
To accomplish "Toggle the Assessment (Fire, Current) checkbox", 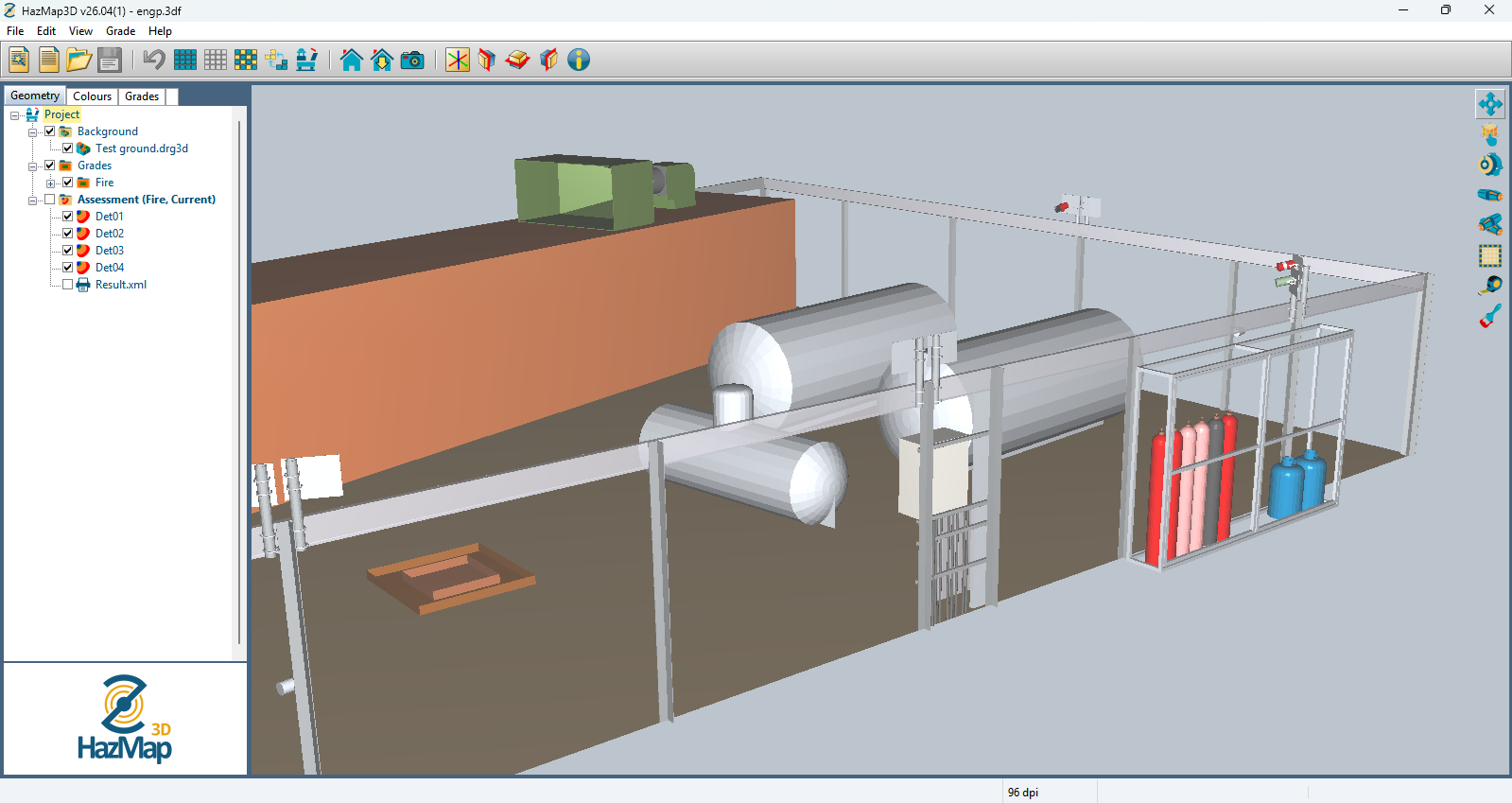I will pyautogui.click(x=50, y=200).
